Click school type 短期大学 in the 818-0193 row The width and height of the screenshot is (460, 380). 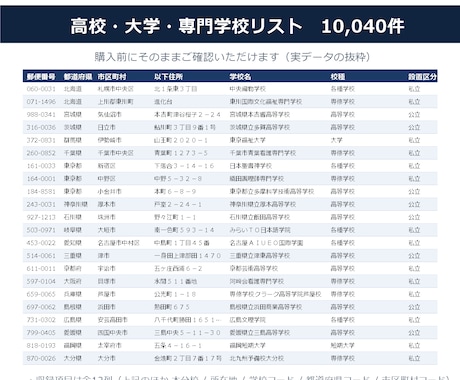click(343, 346)
